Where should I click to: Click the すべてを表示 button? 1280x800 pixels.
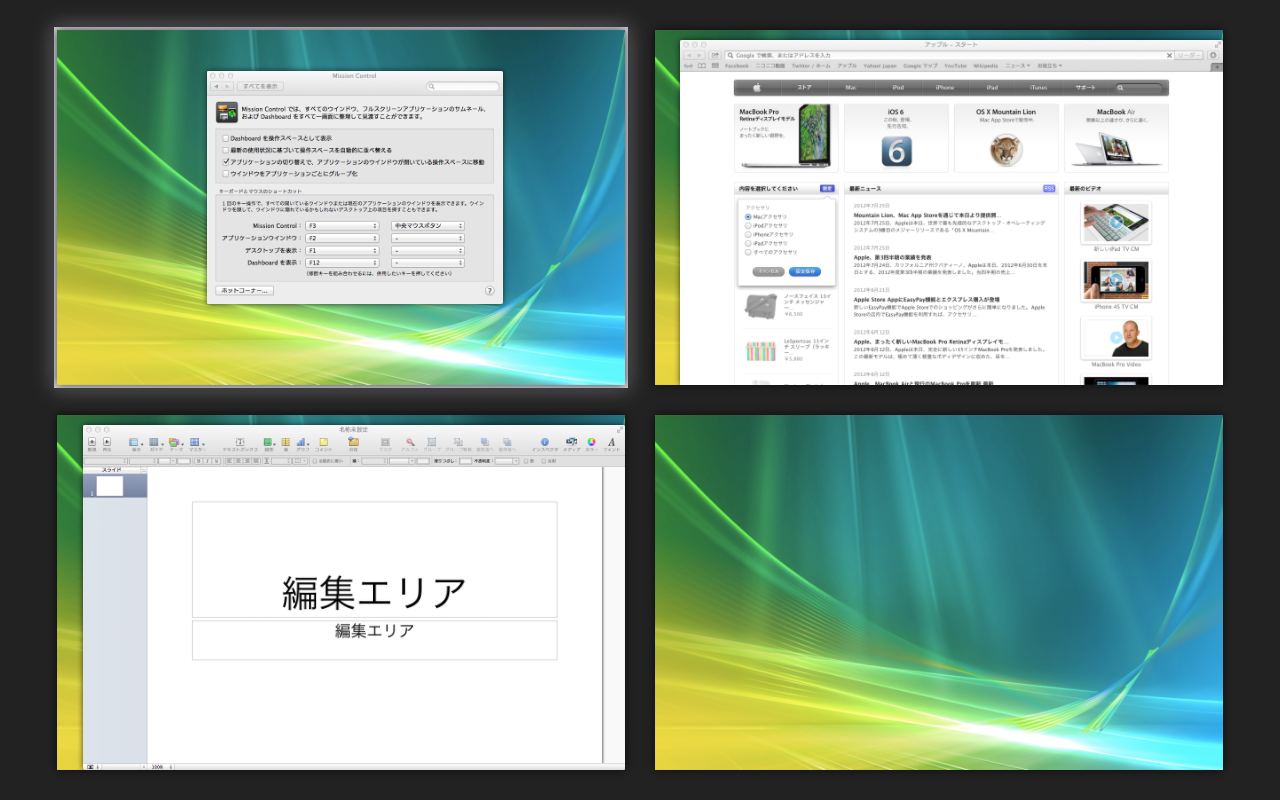[x=260, y=87]
